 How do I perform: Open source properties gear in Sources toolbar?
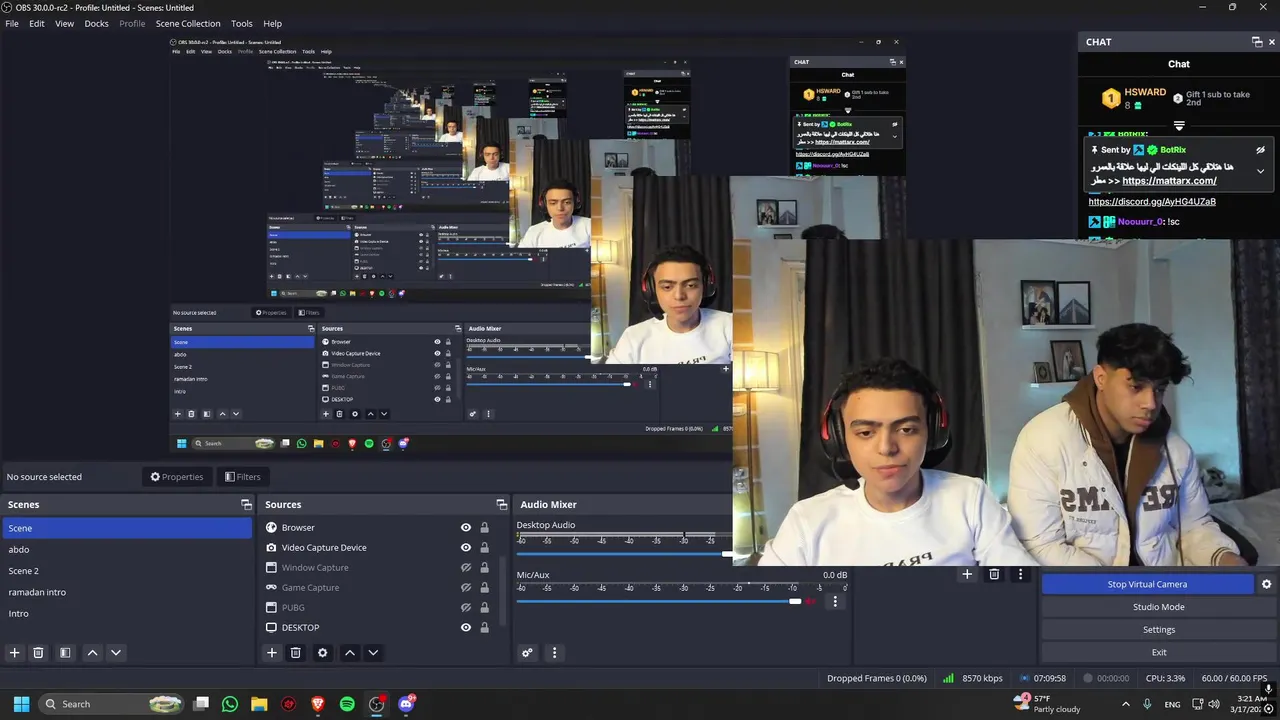click(x=322, y=653)
